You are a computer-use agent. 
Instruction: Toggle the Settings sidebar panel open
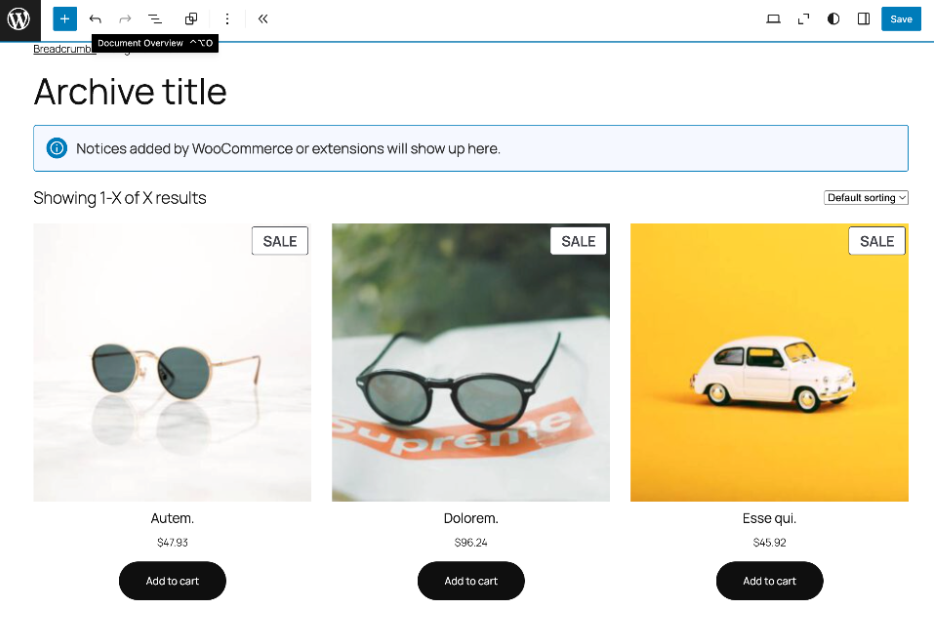pyautogui.click(x=863, y=18)
